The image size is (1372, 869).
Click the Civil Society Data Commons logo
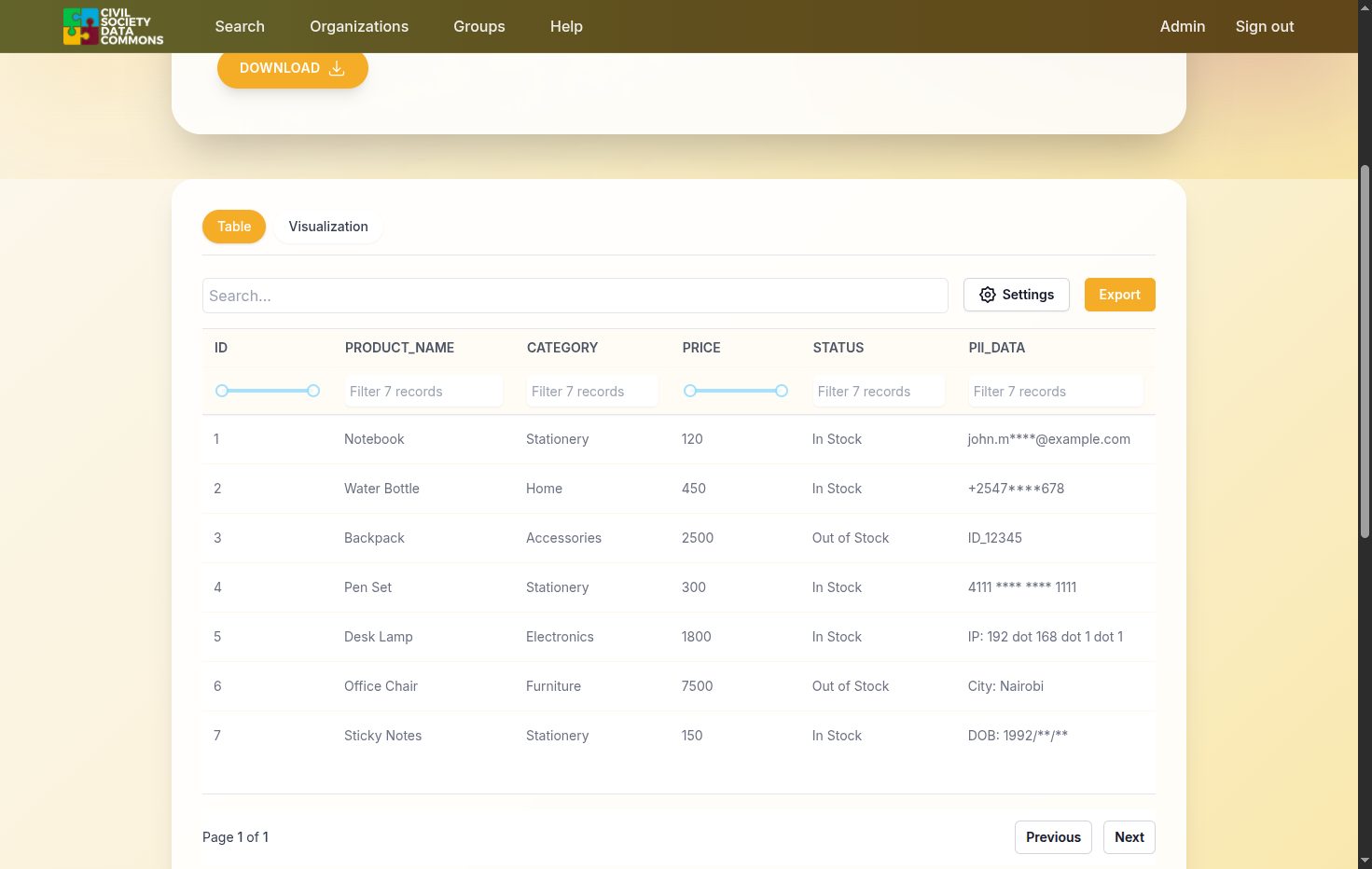pyautogui.click(x=114, y=26)
